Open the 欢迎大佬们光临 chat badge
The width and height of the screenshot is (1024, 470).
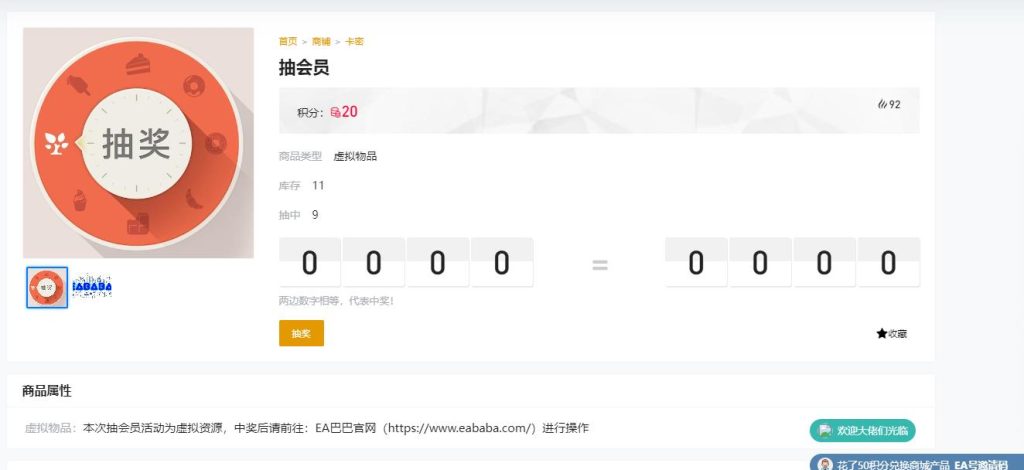click(863, 430)
